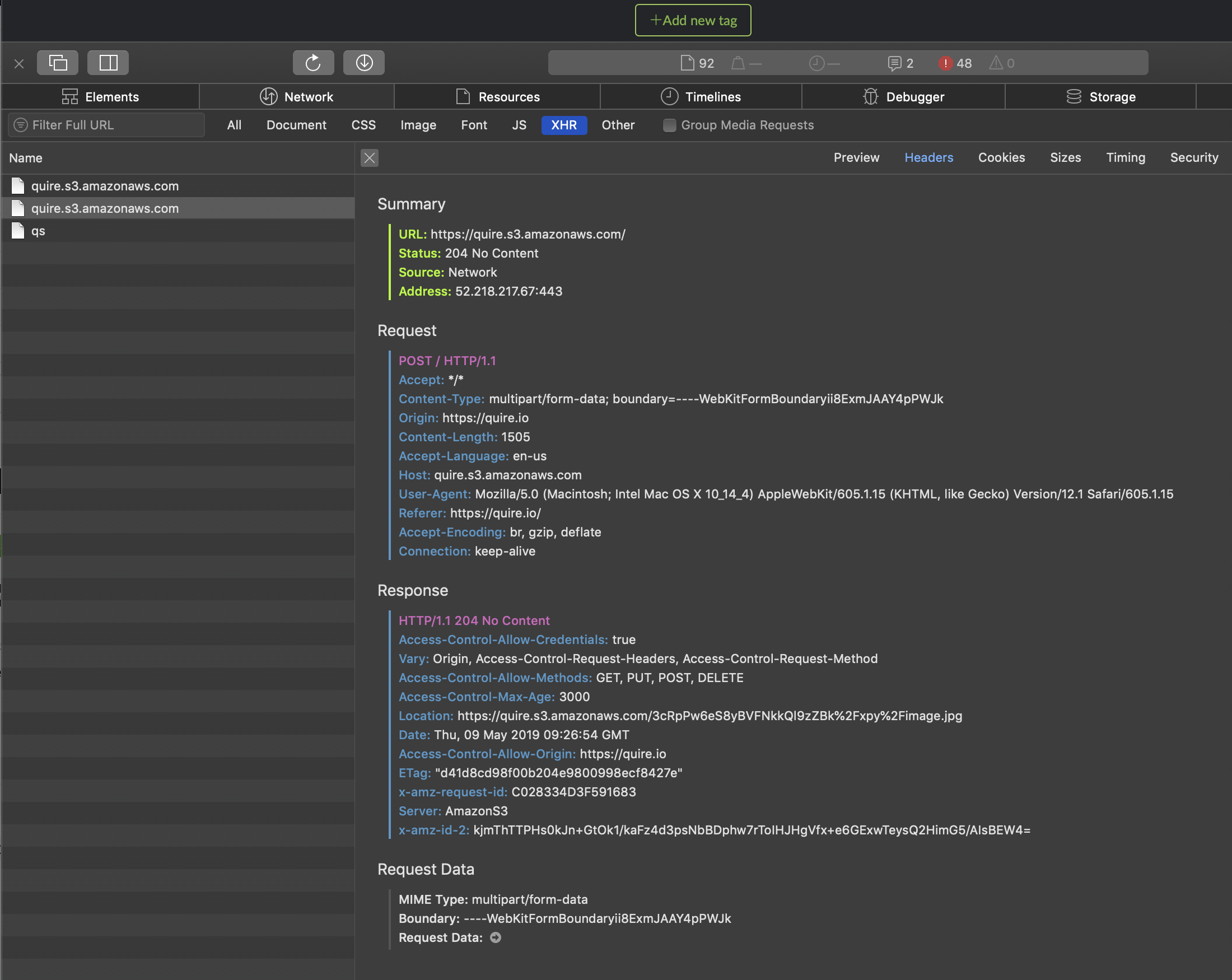Click the Date header Thu, 09 May 2019
Screen dimensions: 1232x980
coord(531,735)
